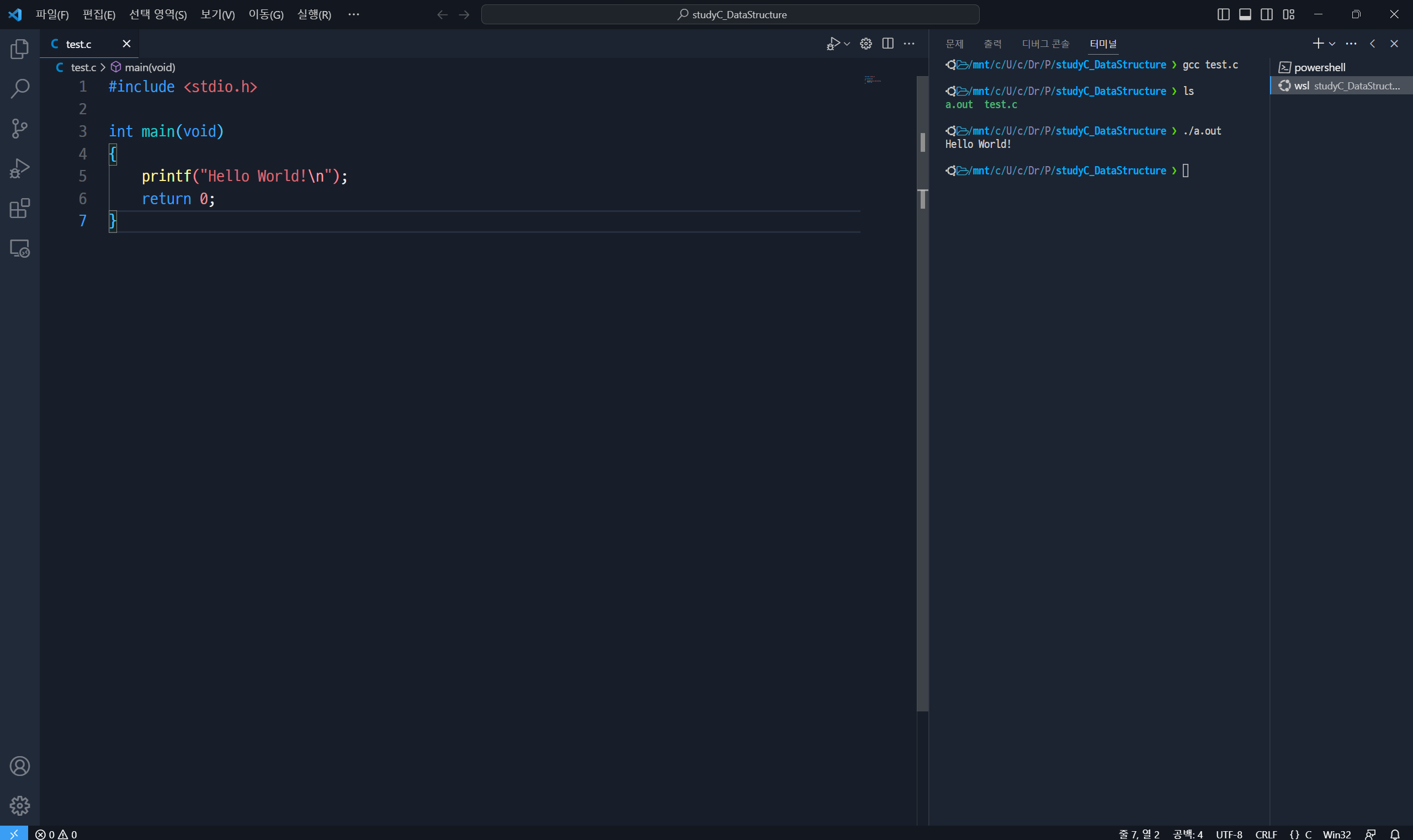1413x840 pixels.
Task: Click the code minimap preview
Action: click(873, 80)
